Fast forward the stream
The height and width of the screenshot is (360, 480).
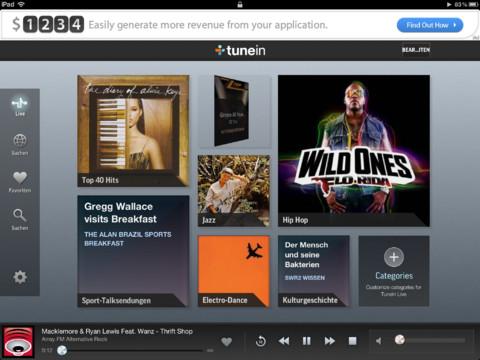pyautogui.click(x=329, y=341)
